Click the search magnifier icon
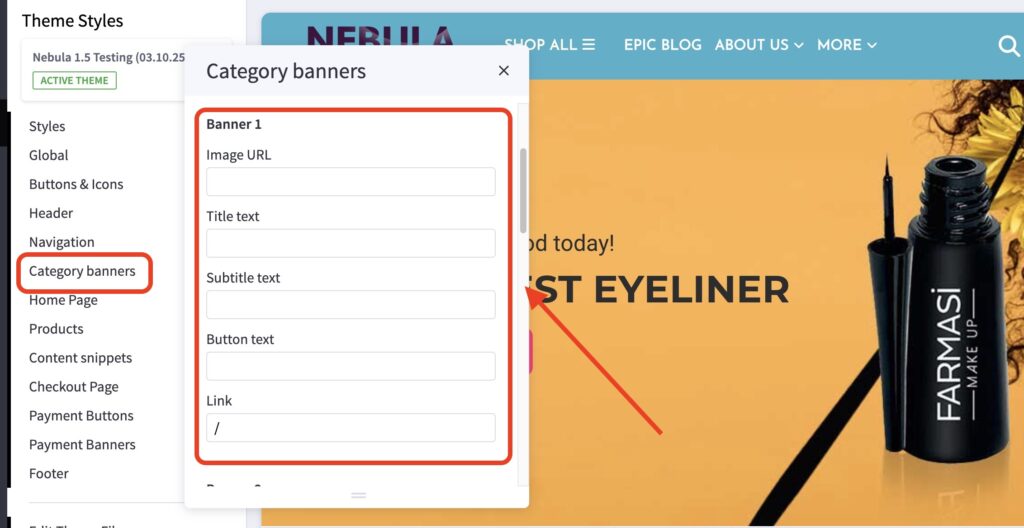Image resolution: width=1024 pixels, height=528 pixels. [1008, 45]
